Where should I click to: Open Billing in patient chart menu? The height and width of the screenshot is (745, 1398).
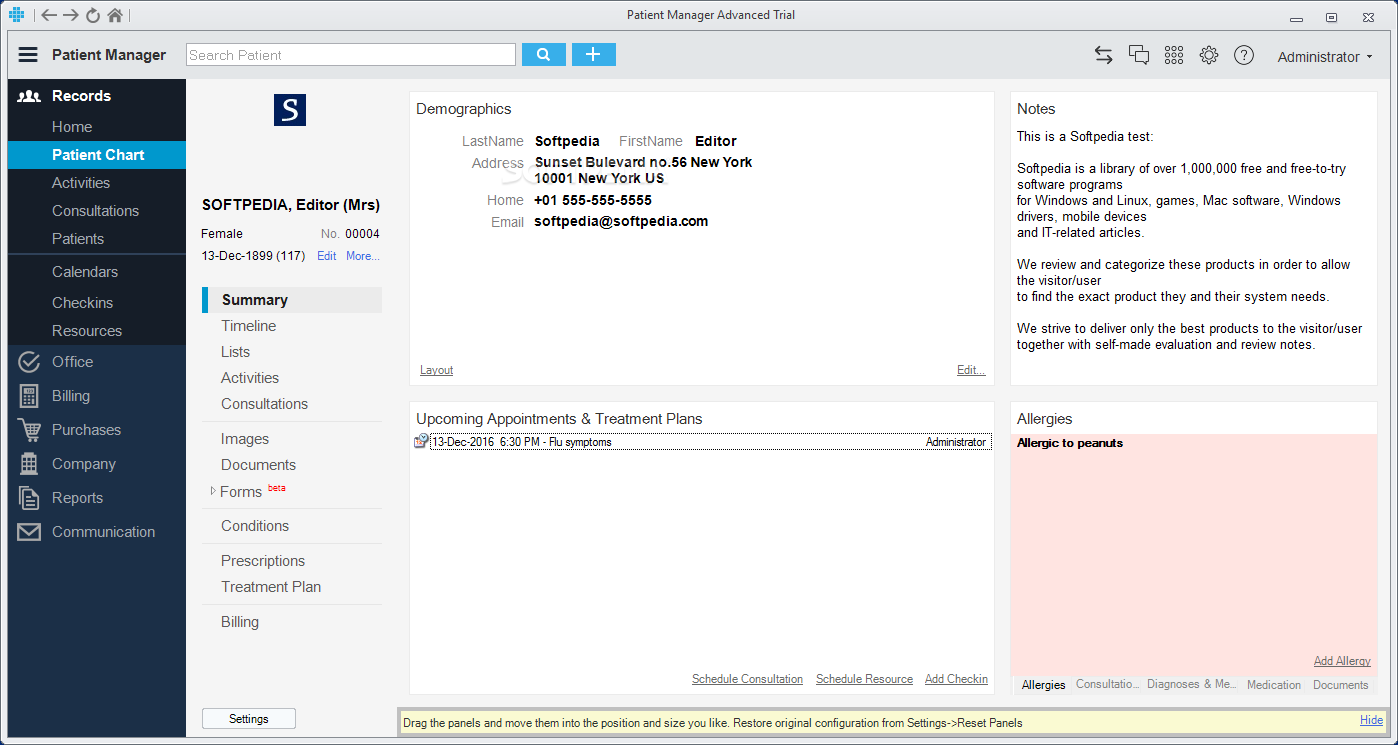click(240, 622)
